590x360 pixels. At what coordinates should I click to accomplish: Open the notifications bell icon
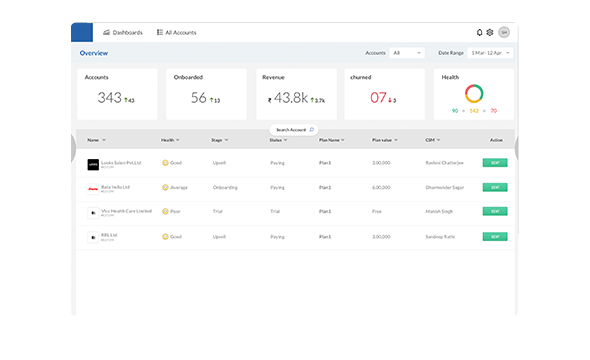(479, 32)
